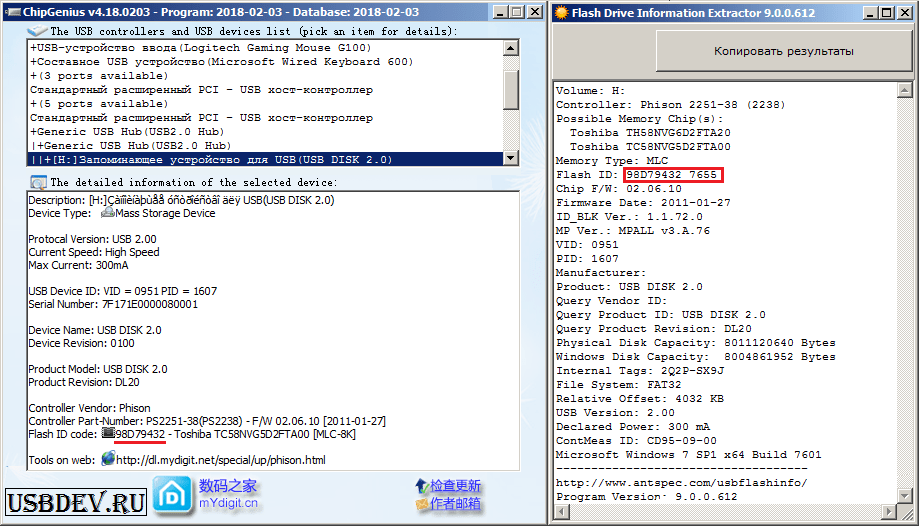This screenshot has width=919, height=526.
Task: Click the 'Current Speed: High Speed' line
Action: 94,252
